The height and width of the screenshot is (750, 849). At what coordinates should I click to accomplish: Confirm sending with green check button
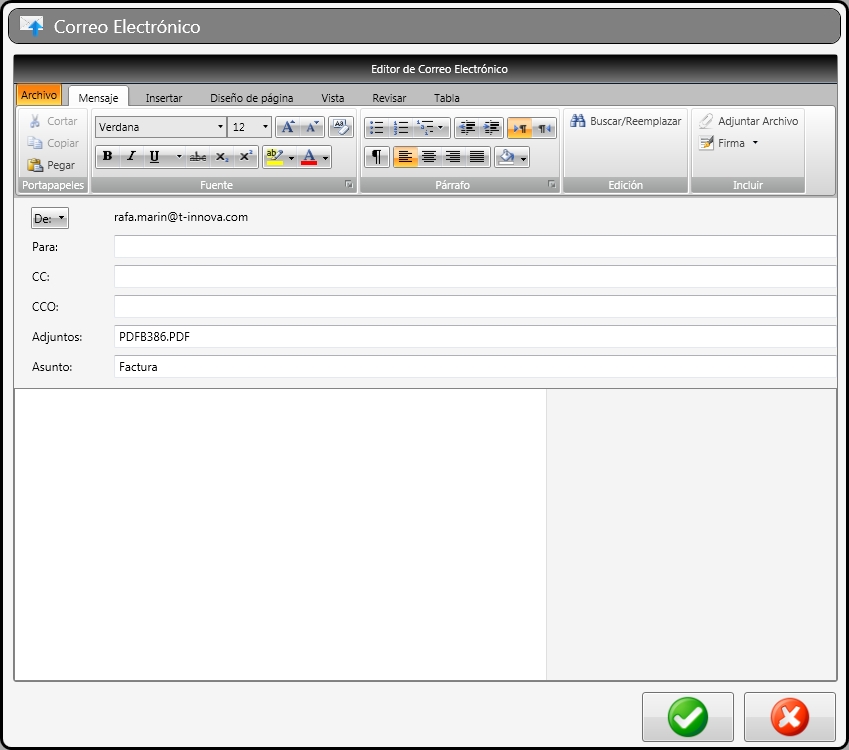click(688, 716)
